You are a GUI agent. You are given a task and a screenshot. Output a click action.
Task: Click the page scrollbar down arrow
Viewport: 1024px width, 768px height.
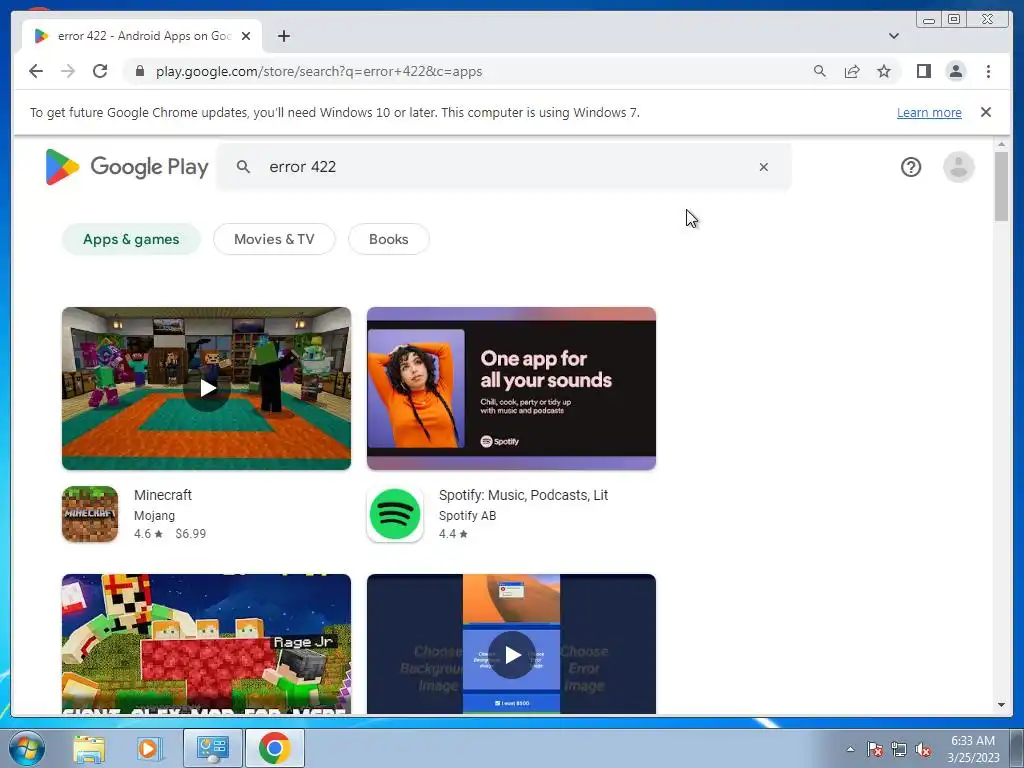(x=1001, y=705)
